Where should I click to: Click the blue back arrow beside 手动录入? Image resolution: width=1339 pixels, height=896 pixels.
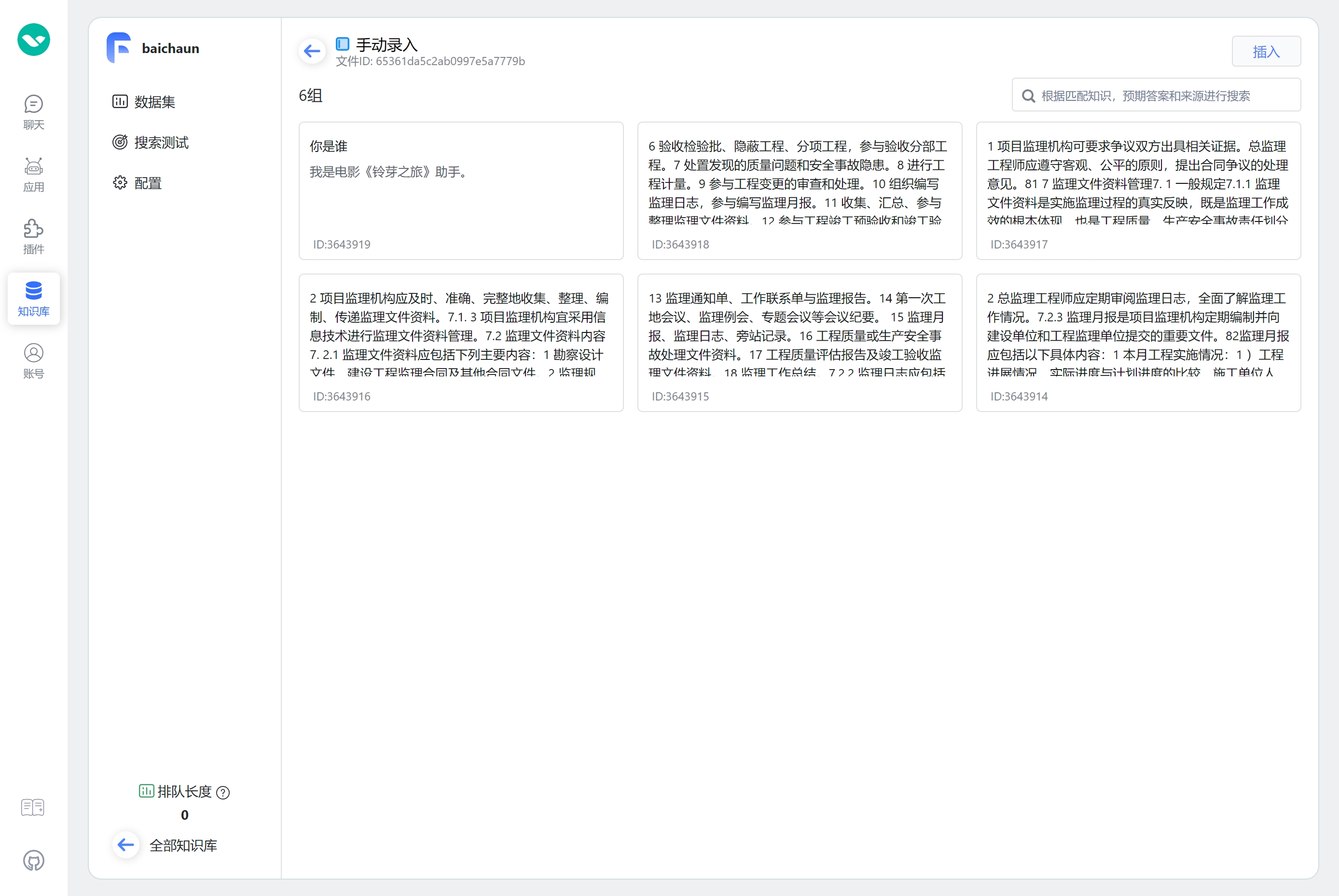(312, 52)
